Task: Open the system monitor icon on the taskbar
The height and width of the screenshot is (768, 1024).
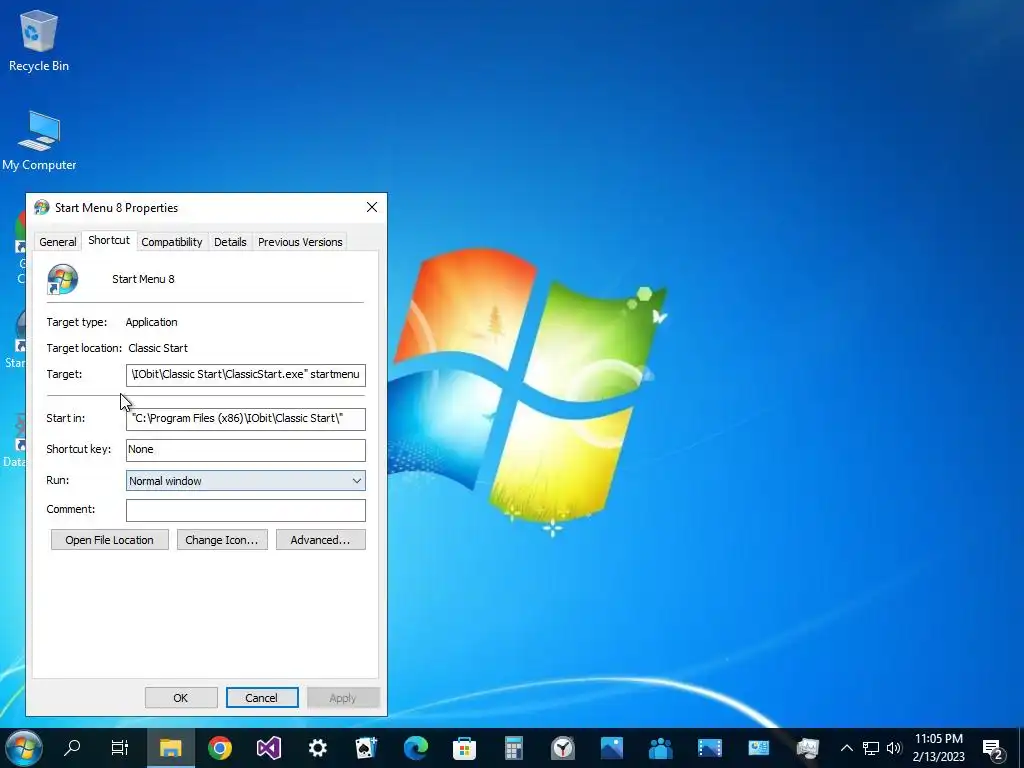Action: (807, 748)
